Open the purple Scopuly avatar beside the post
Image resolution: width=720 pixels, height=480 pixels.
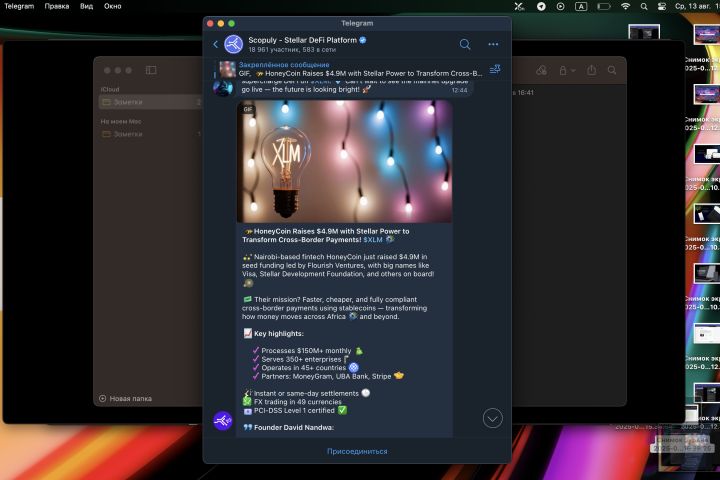coord(223,420)
